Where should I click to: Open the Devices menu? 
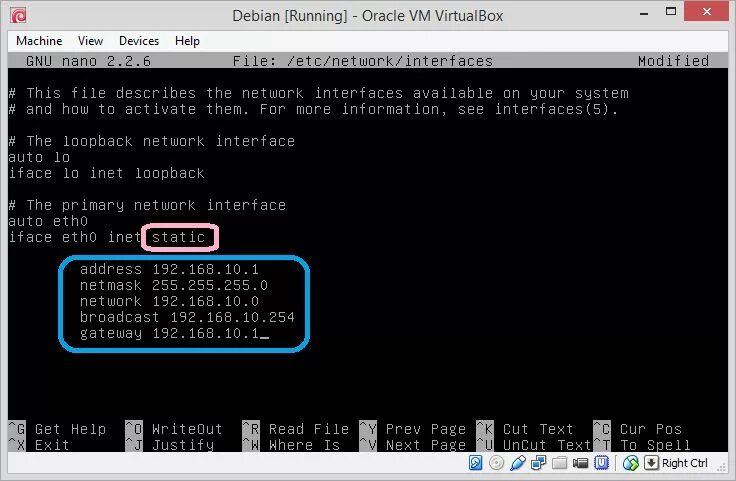tap(139, 41)
